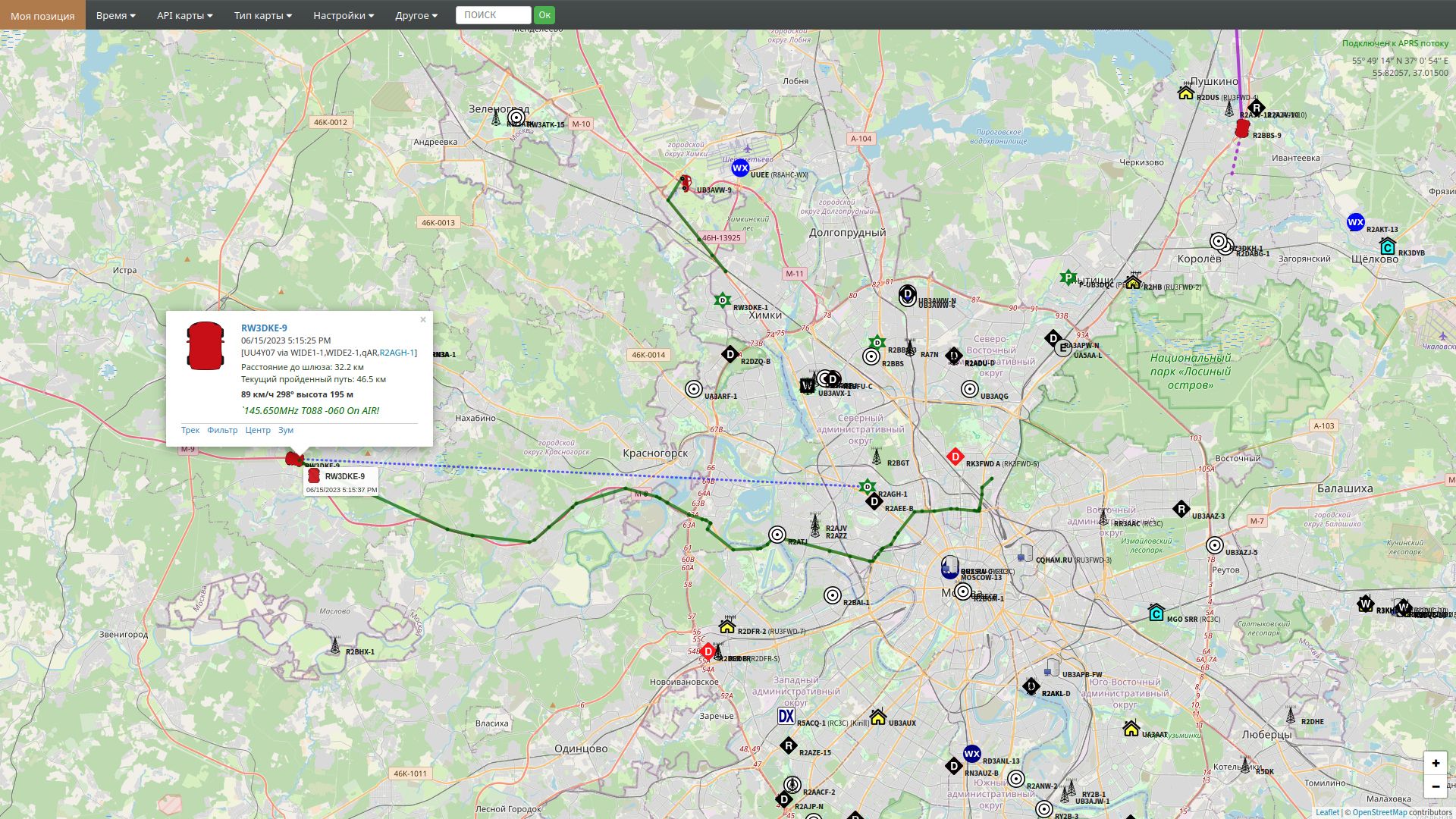
Task: Select the UB3AZJ-5 circle target icon
Action: coord(1215,545)
